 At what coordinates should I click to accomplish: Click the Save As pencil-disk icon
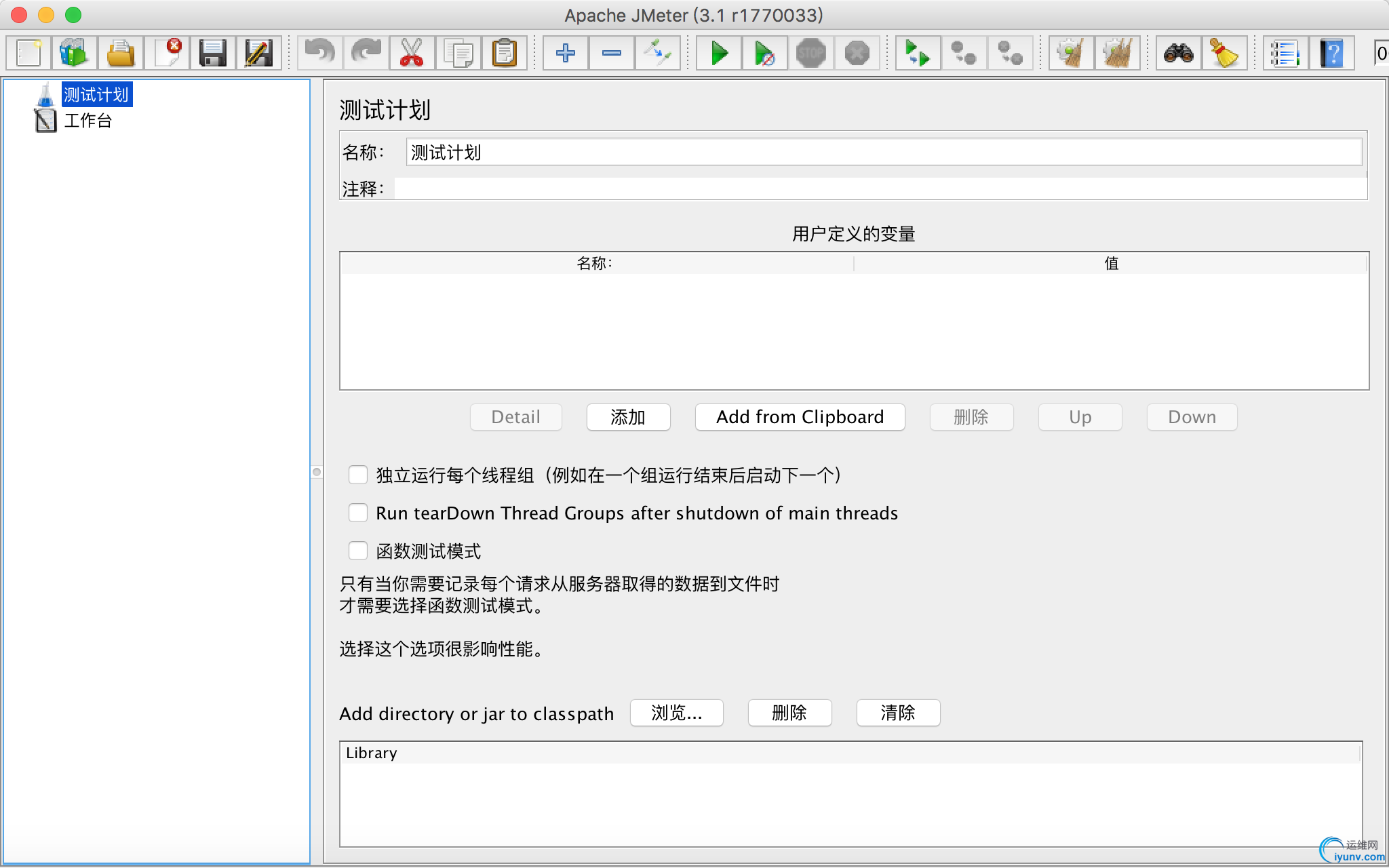point(259,53)
